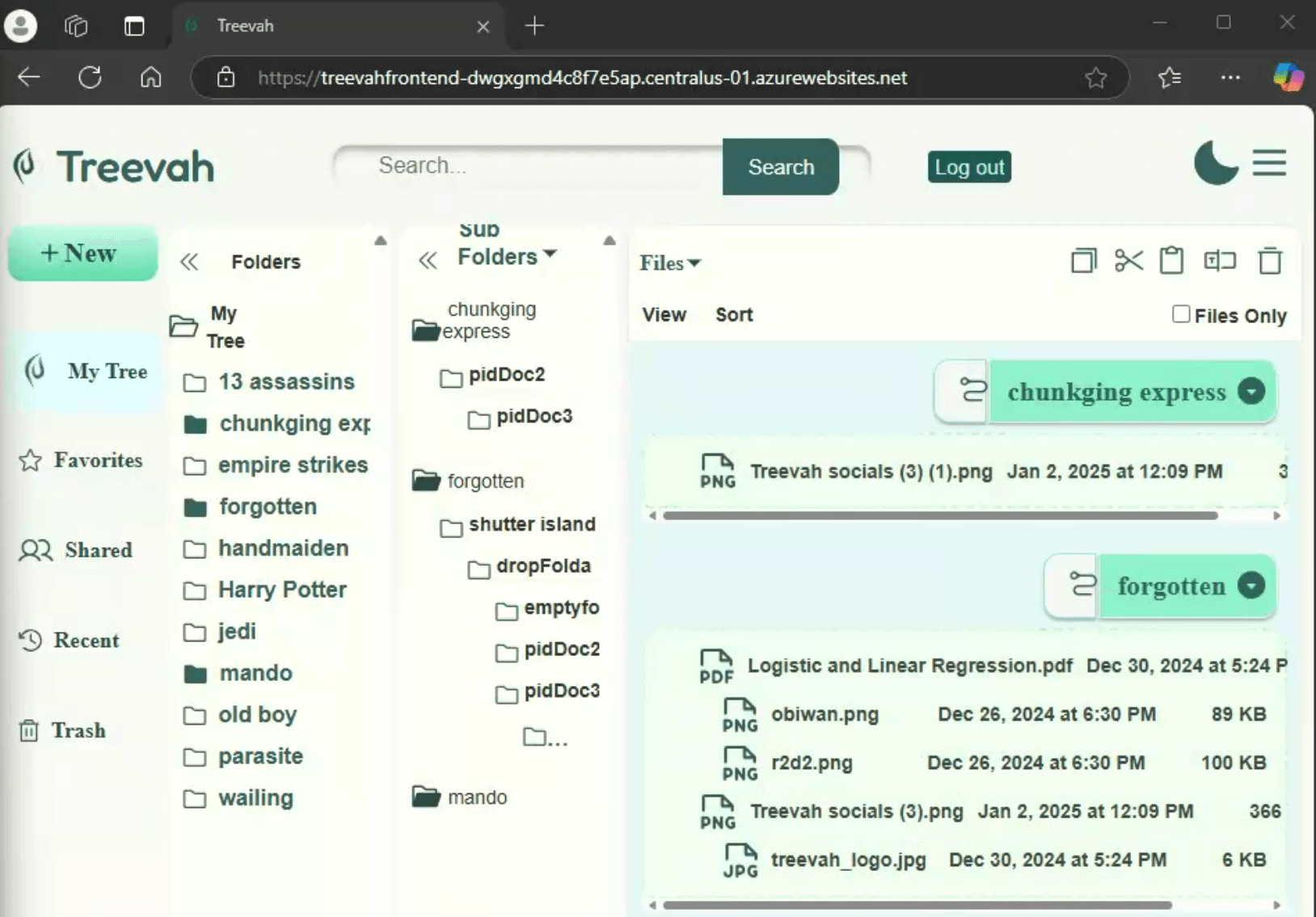Open the View menu

(x=664, y=315)
